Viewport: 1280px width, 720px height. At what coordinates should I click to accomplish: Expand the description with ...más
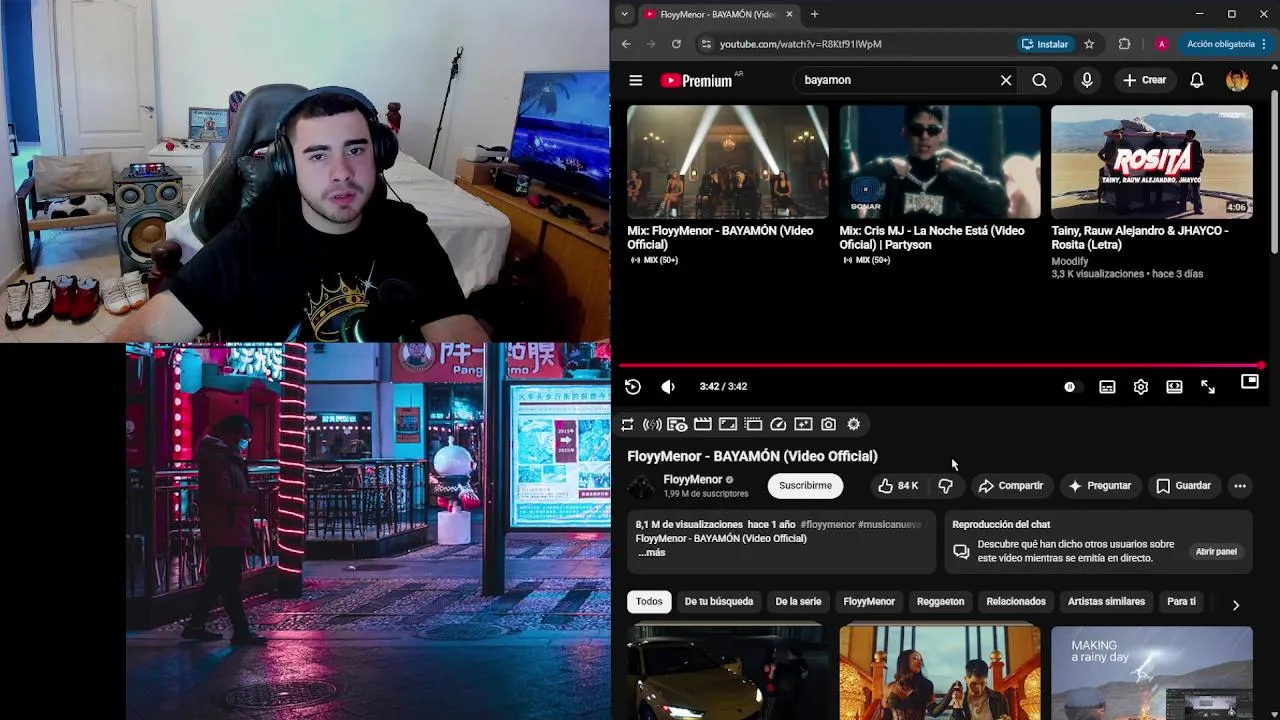pos(651,553)
